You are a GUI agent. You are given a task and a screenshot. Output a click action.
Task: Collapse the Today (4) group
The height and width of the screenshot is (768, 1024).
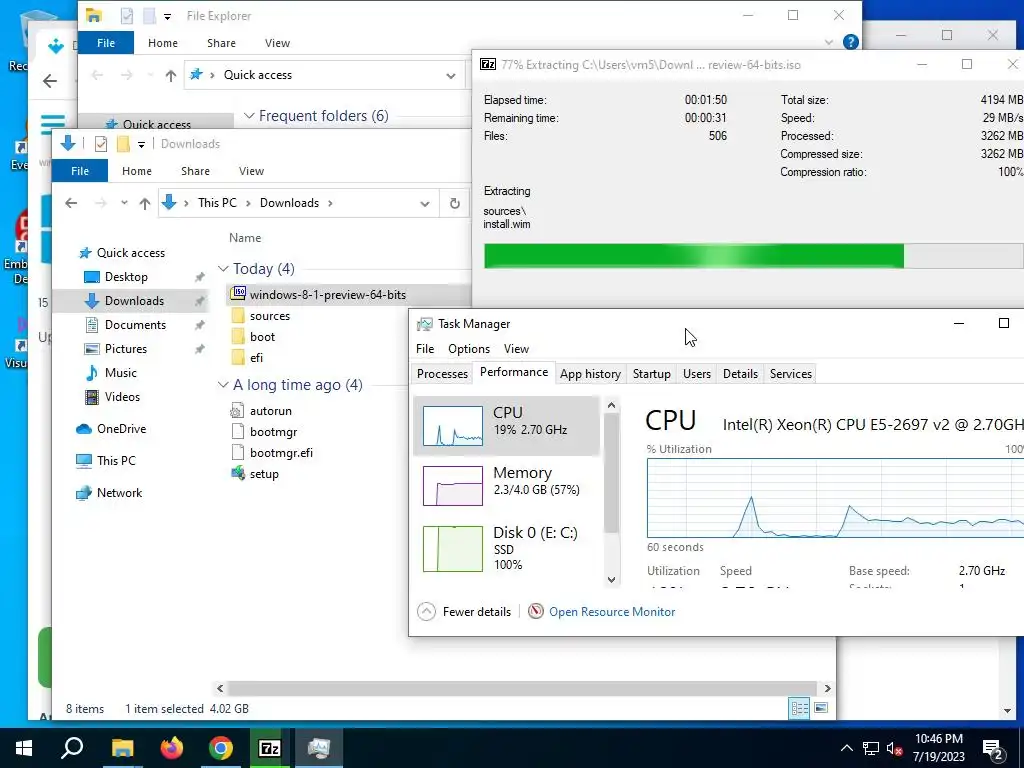223,268
